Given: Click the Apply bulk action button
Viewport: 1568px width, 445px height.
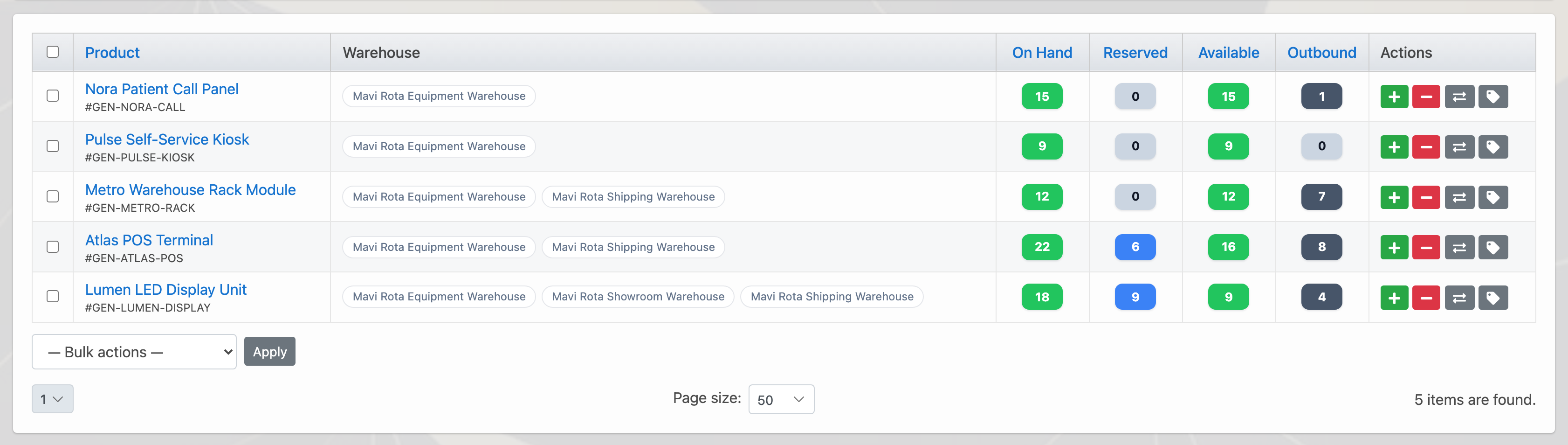Looking at the screenshot, I should tap(270, 352).
